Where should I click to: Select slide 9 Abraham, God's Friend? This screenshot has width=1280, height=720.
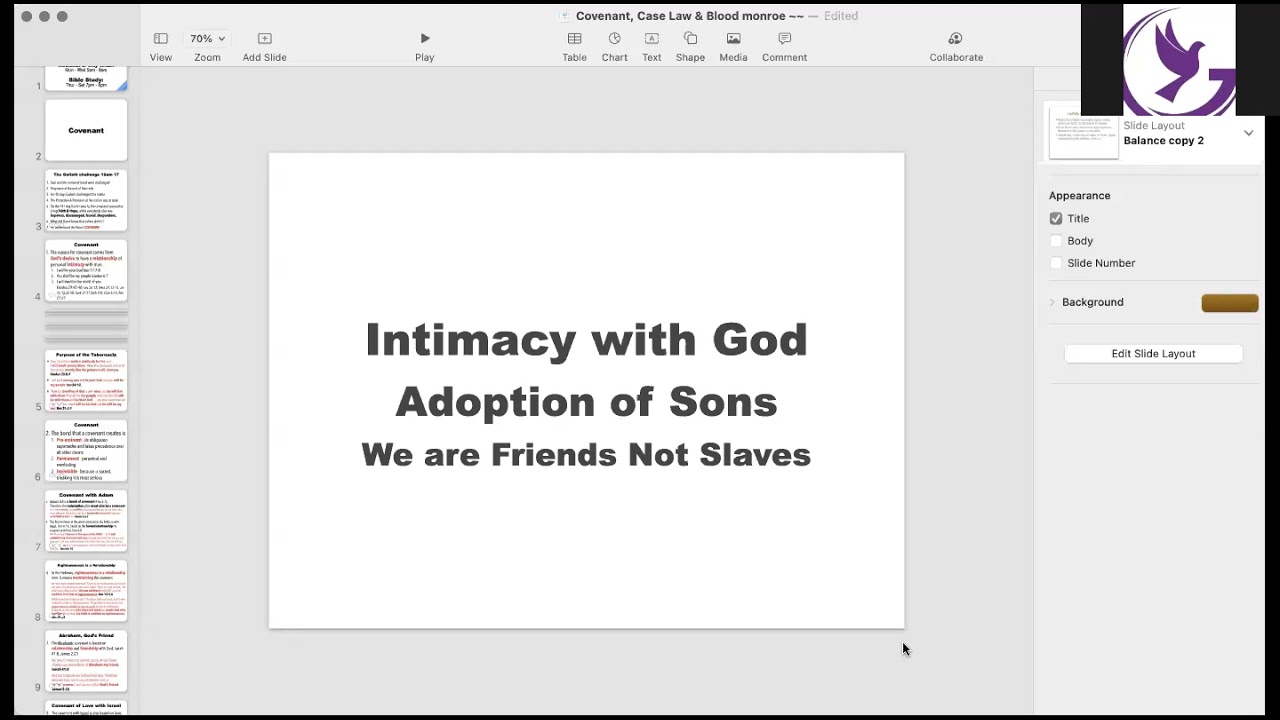(86, 660)
